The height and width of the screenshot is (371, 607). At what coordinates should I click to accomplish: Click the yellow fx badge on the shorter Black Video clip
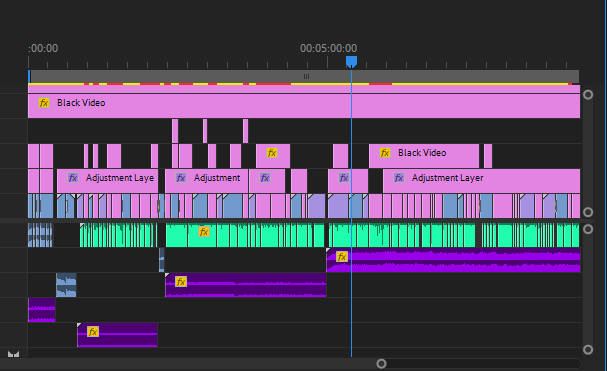(x=384, y=153)
